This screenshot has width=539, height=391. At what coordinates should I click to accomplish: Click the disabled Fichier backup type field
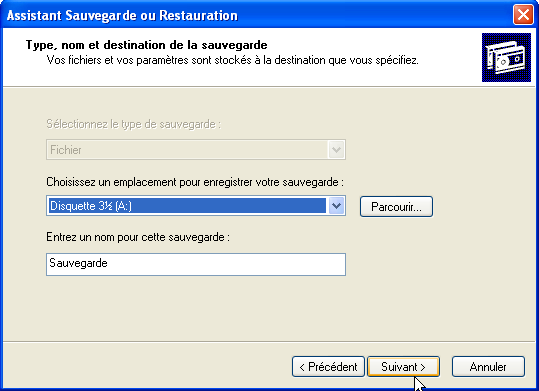coord(196,150)
